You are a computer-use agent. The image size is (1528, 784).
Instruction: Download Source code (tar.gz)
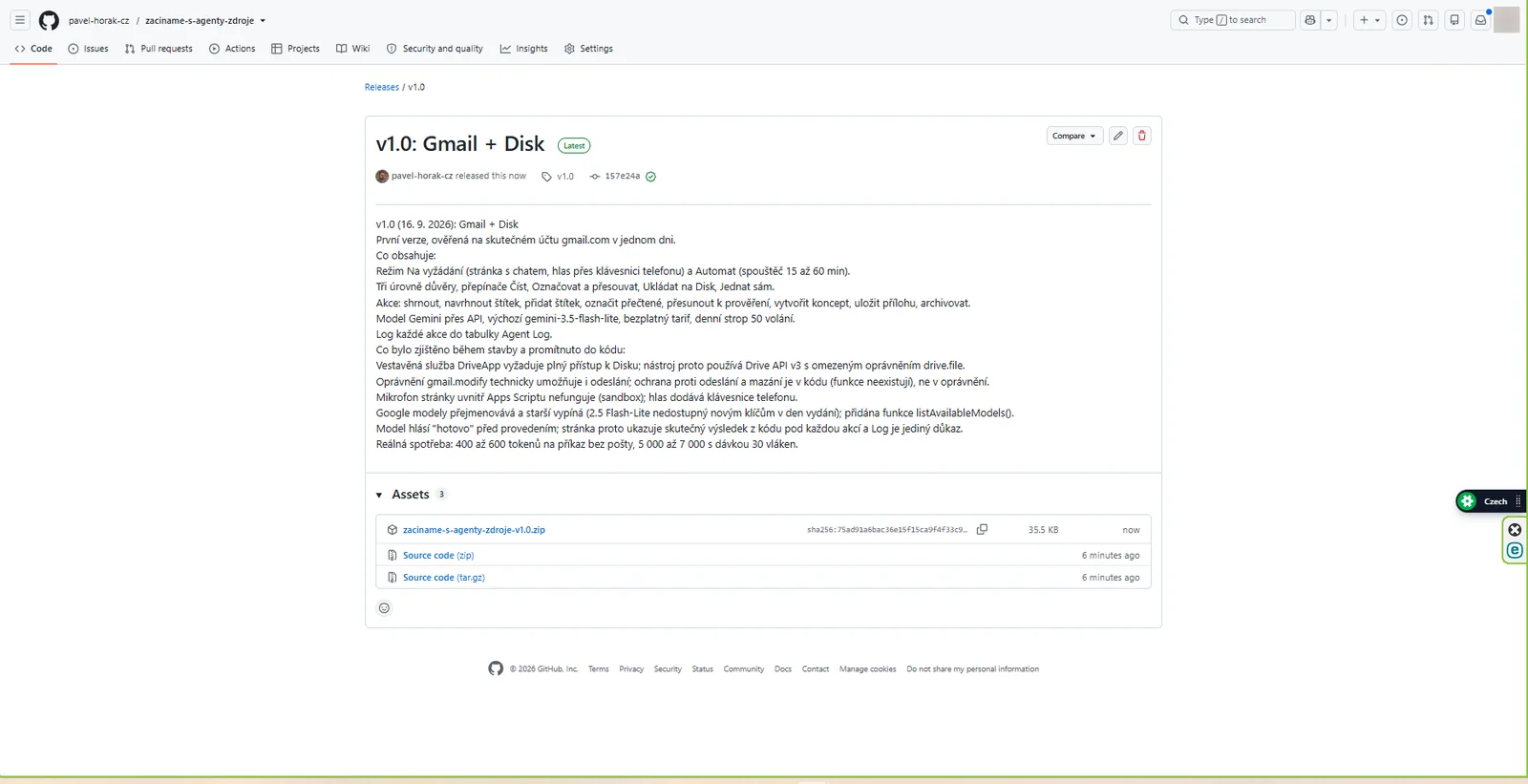(x=444, y=578)
